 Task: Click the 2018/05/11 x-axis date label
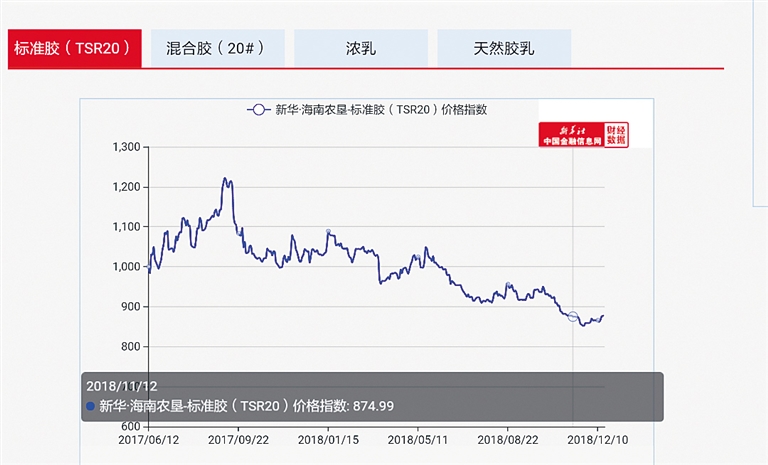(418, 438)
